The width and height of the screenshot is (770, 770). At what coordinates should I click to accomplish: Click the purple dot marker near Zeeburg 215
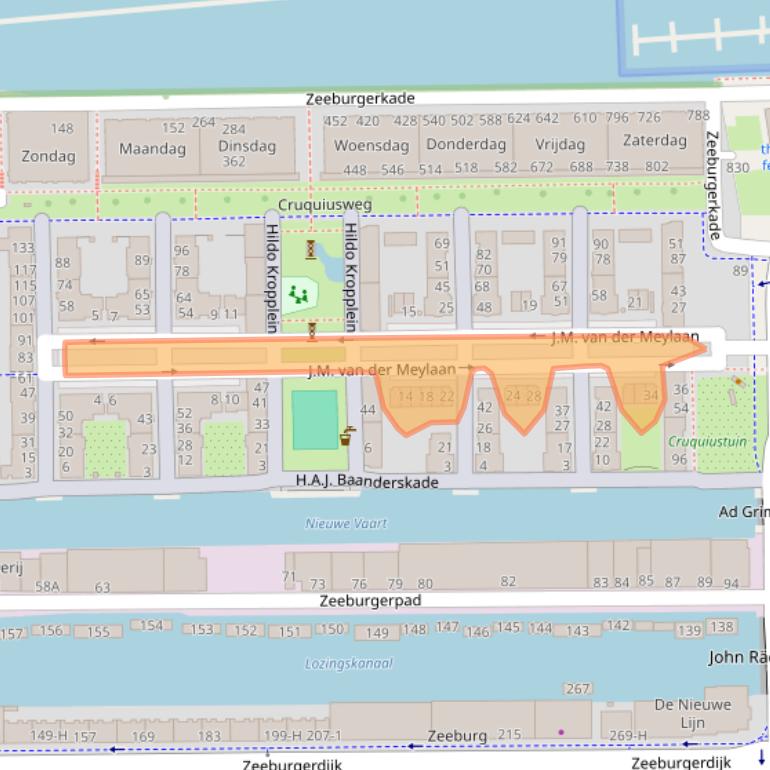pos(560,732)
